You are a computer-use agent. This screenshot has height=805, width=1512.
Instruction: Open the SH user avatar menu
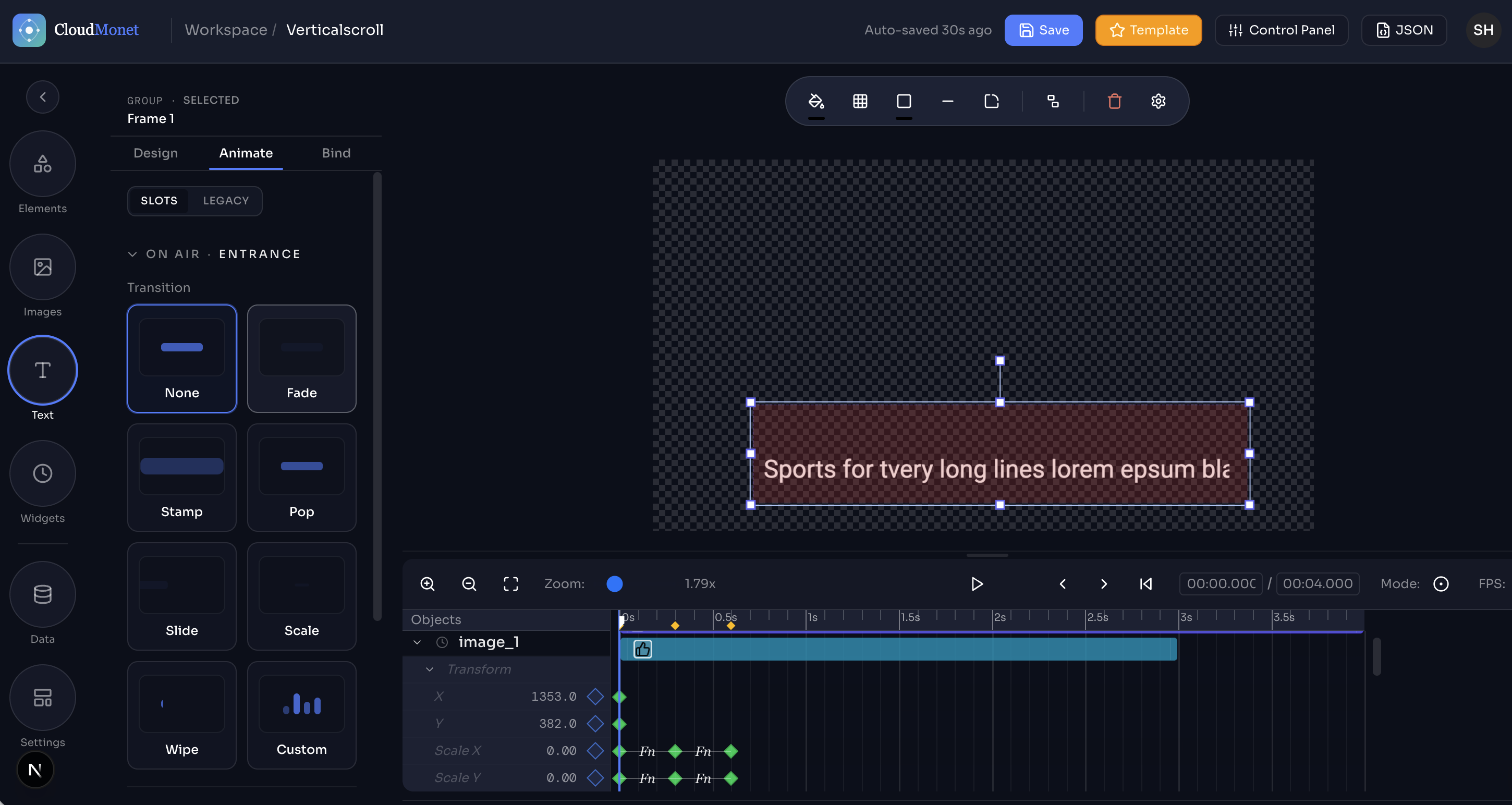(x=1483, y=30)
